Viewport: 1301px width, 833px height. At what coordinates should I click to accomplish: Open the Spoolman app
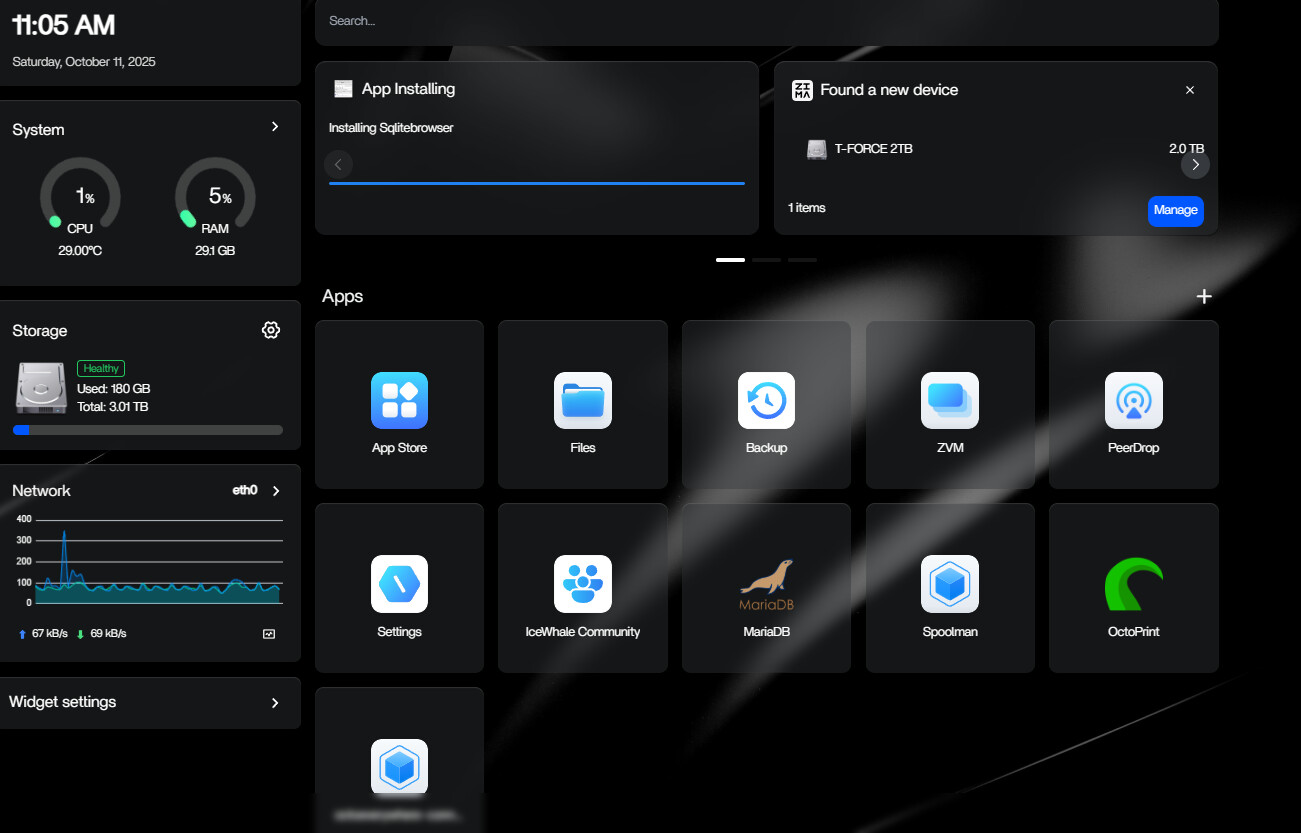click(949, 585)
